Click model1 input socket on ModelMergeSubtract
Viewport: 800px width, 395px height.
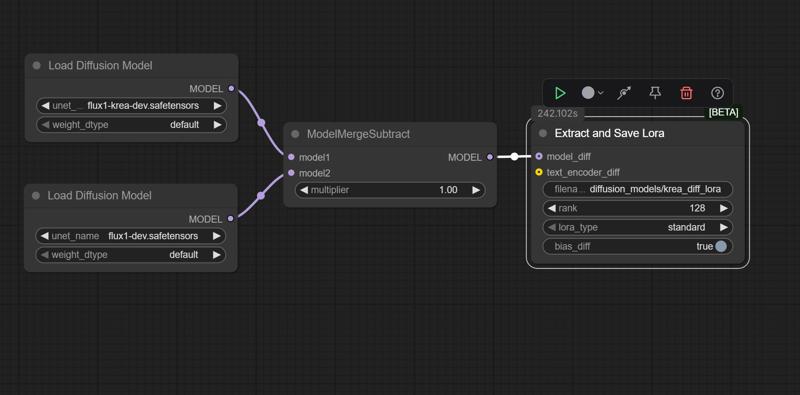291,157
